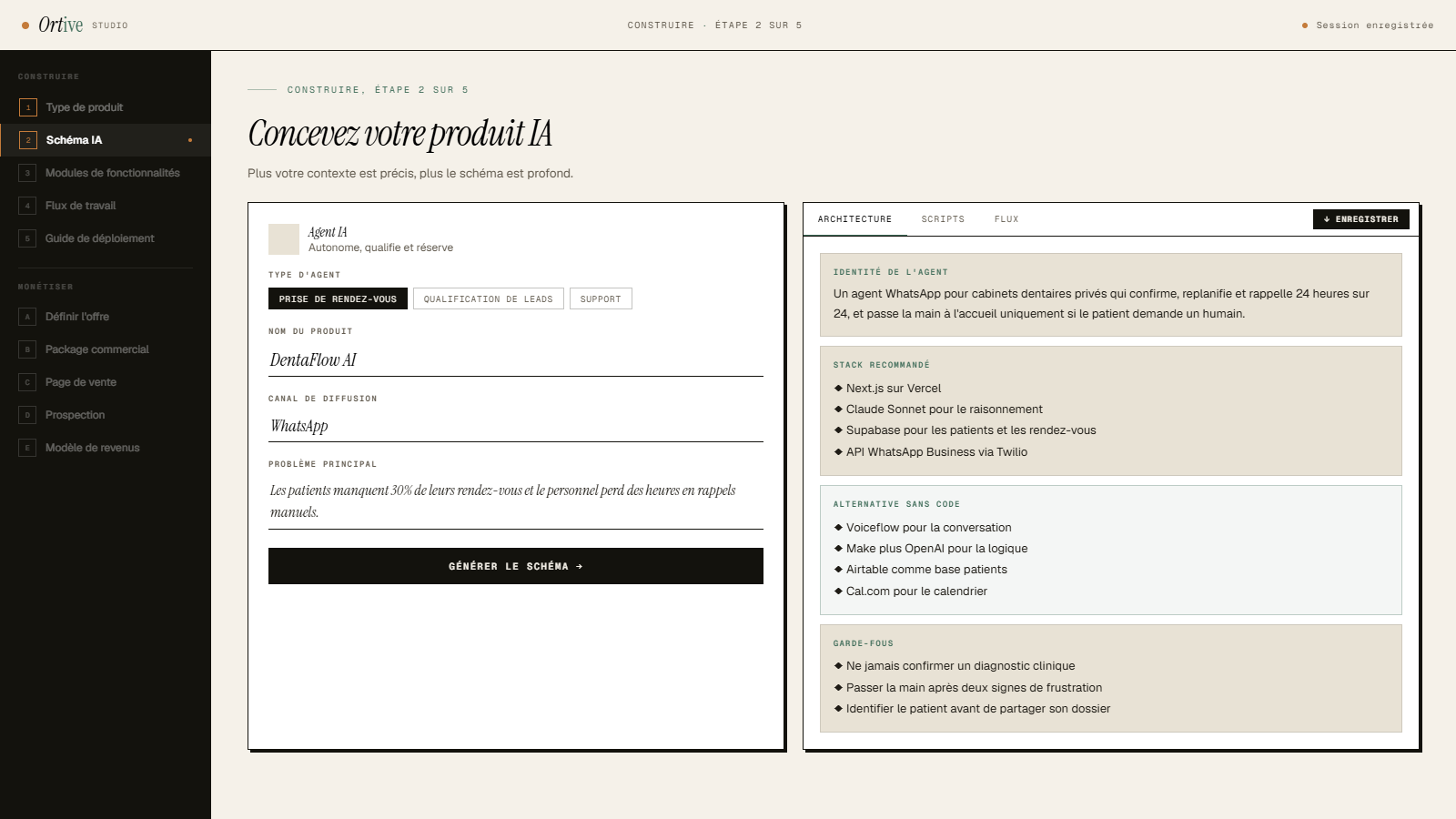The image size is (1456, 819).
Task: Click the Enregistrer button
Action: (x=1361, y=219)
